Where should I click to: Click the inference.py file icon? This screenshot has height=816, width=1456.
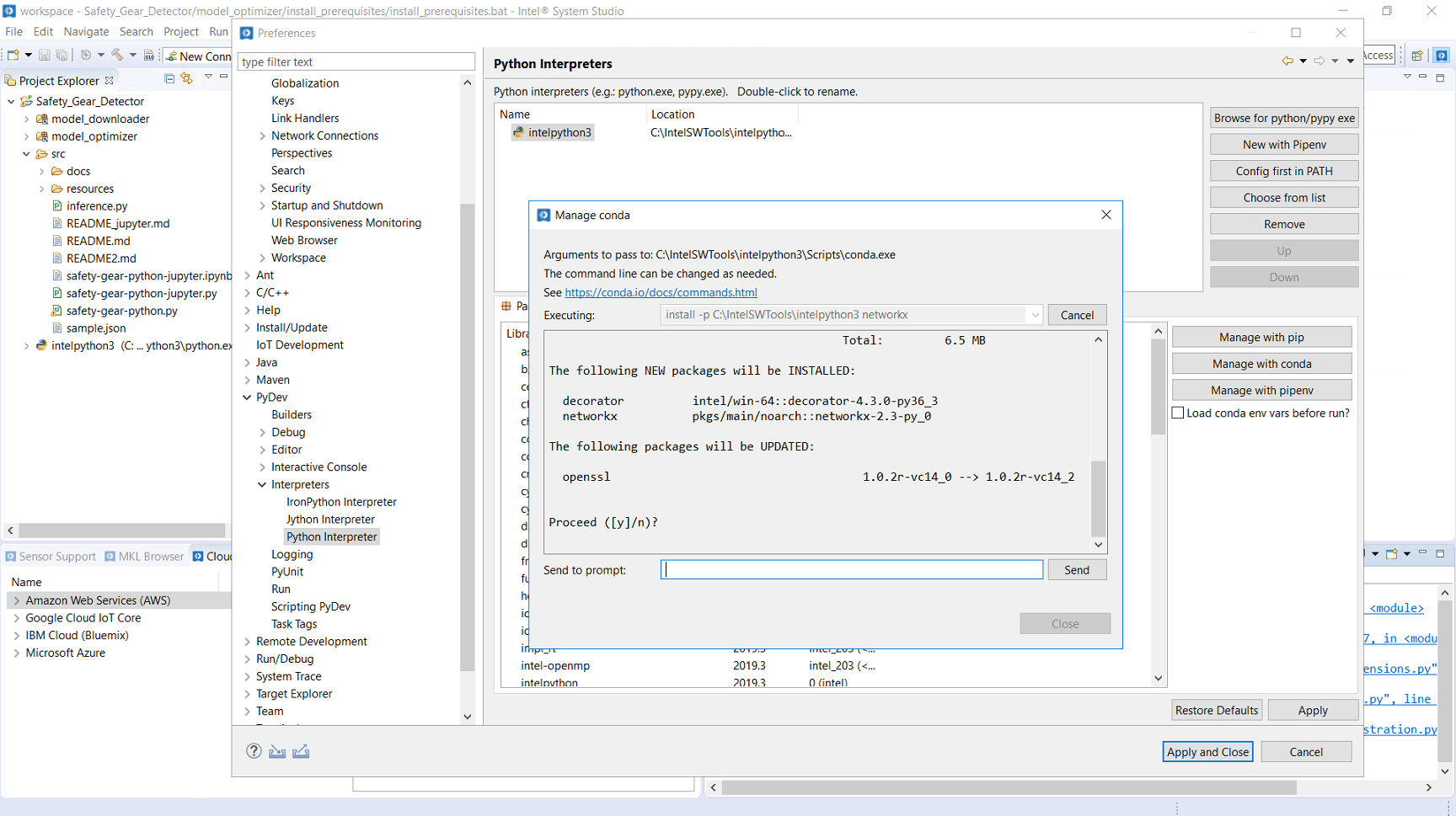point(57,205)
